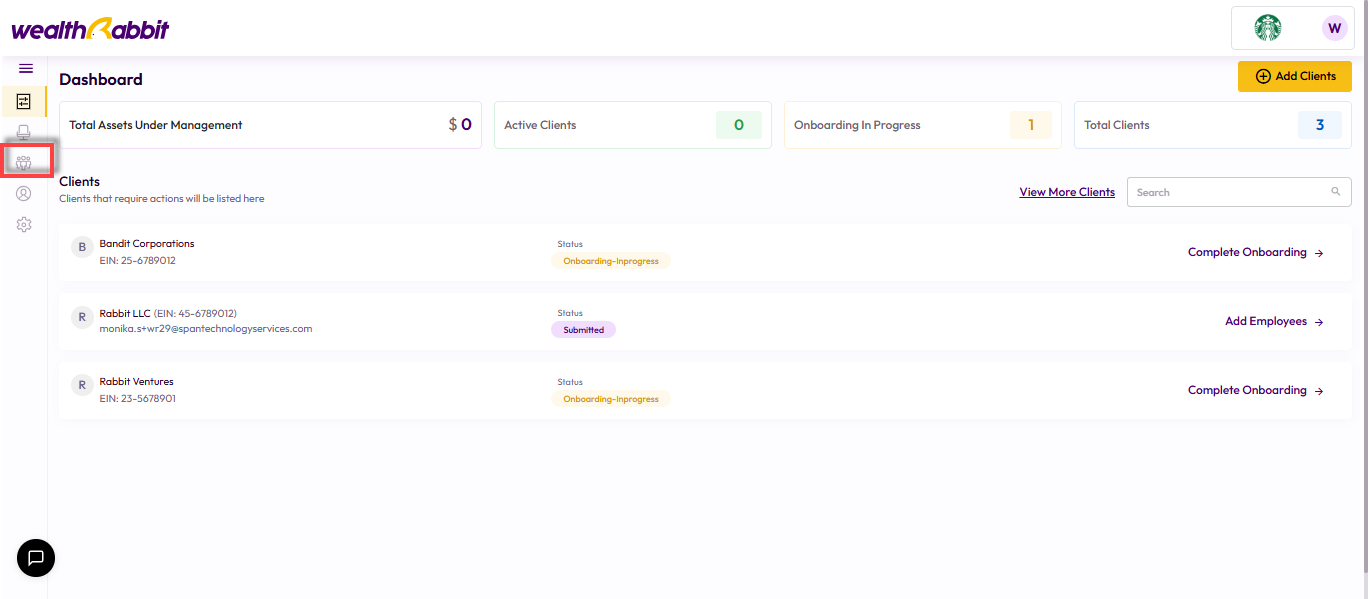1368x599 pixels.
Task: Click EIN 25-6789012 text
Action: click(138, 260)
